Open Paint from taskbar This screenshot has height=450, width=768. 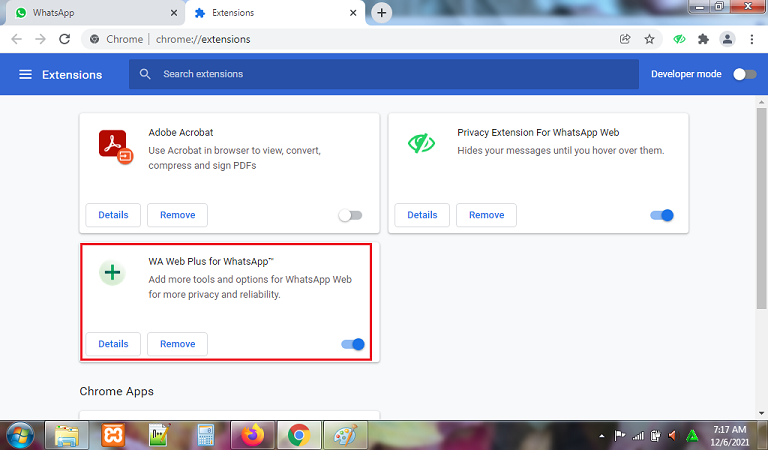tap(345, 435)
